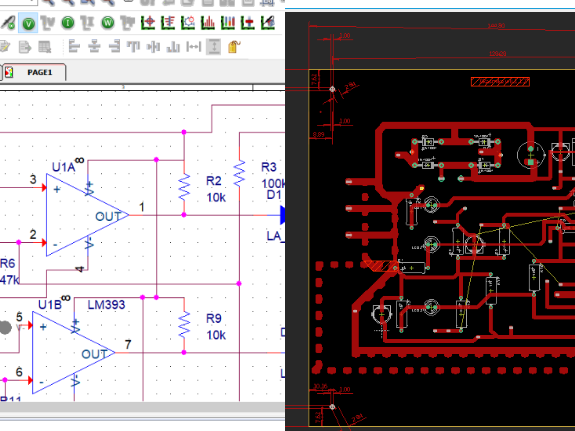The image size is (575, 431).
Task: Select the R2 resistor symbol
Action: point(184,187)
